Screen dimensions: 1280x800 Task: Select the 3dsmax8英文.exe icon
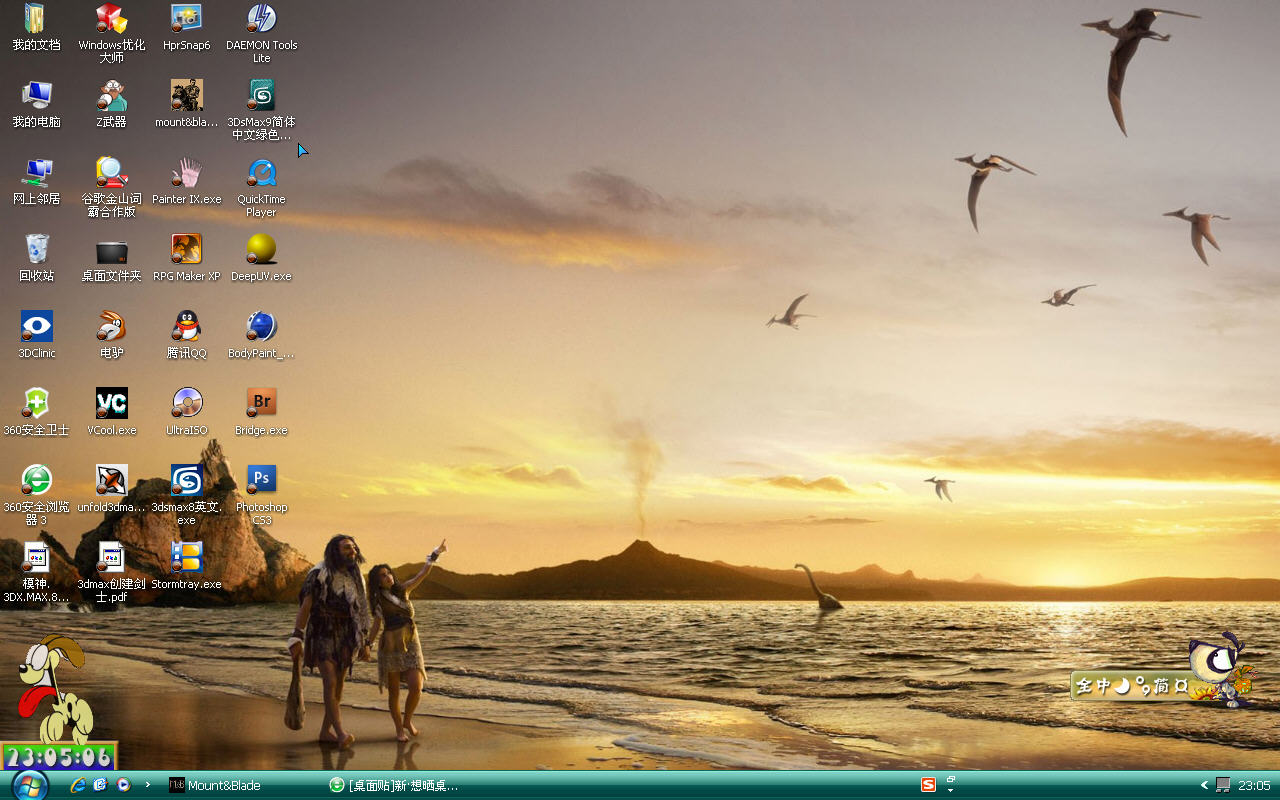186,495
